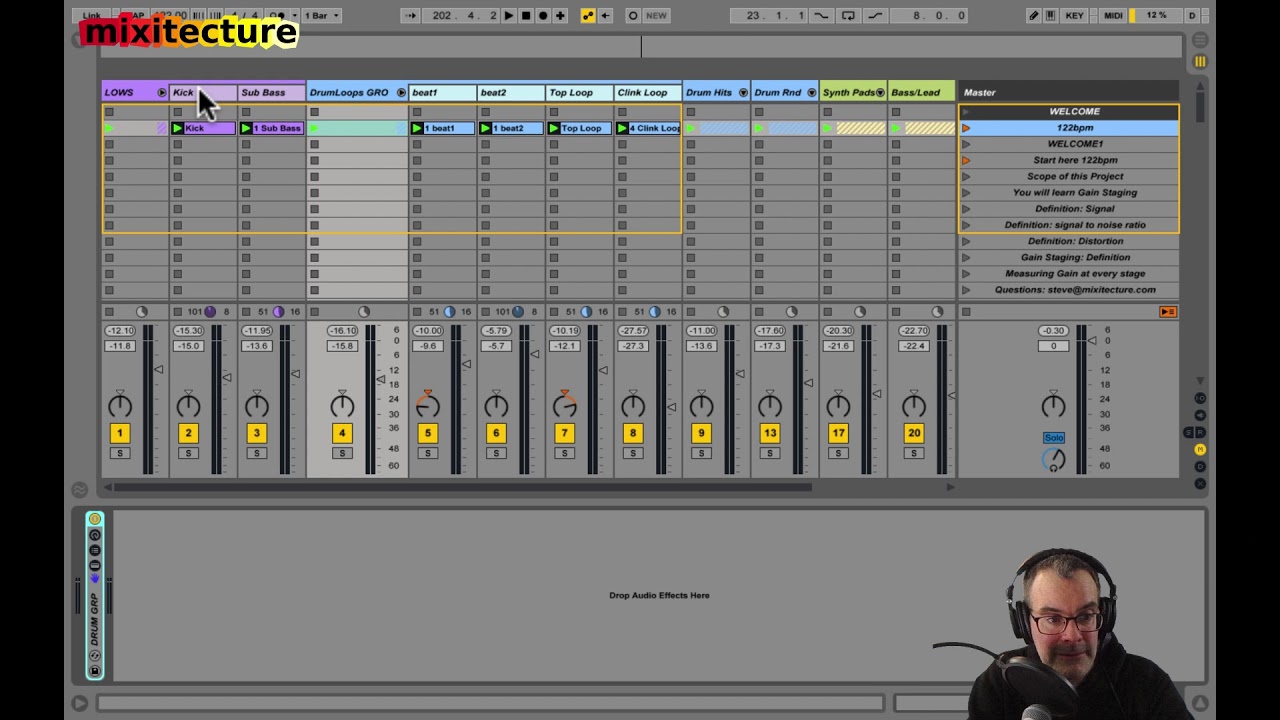Screen dimensions: 1280x720
Task: Launch the WELCOME1 scene
Action: coord(966,144)
